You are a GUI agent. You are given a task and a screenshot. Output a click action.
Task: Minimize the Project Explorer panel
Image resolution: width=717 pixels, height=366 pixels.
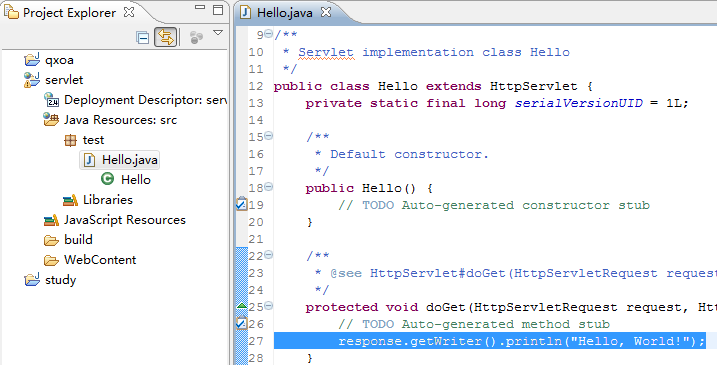(x=200, y=8)
